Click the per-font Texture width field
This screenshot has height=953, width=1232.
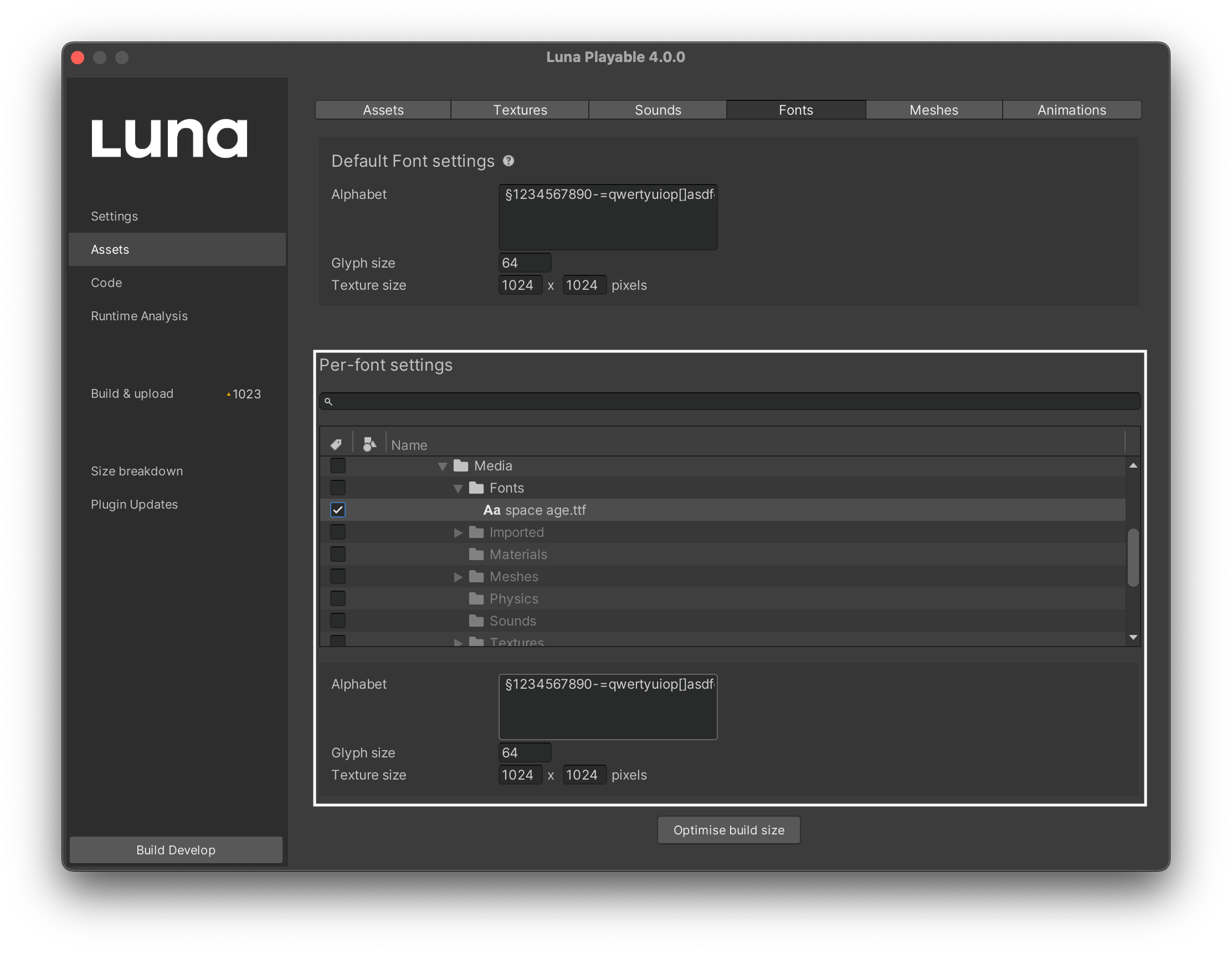(520, 775)
